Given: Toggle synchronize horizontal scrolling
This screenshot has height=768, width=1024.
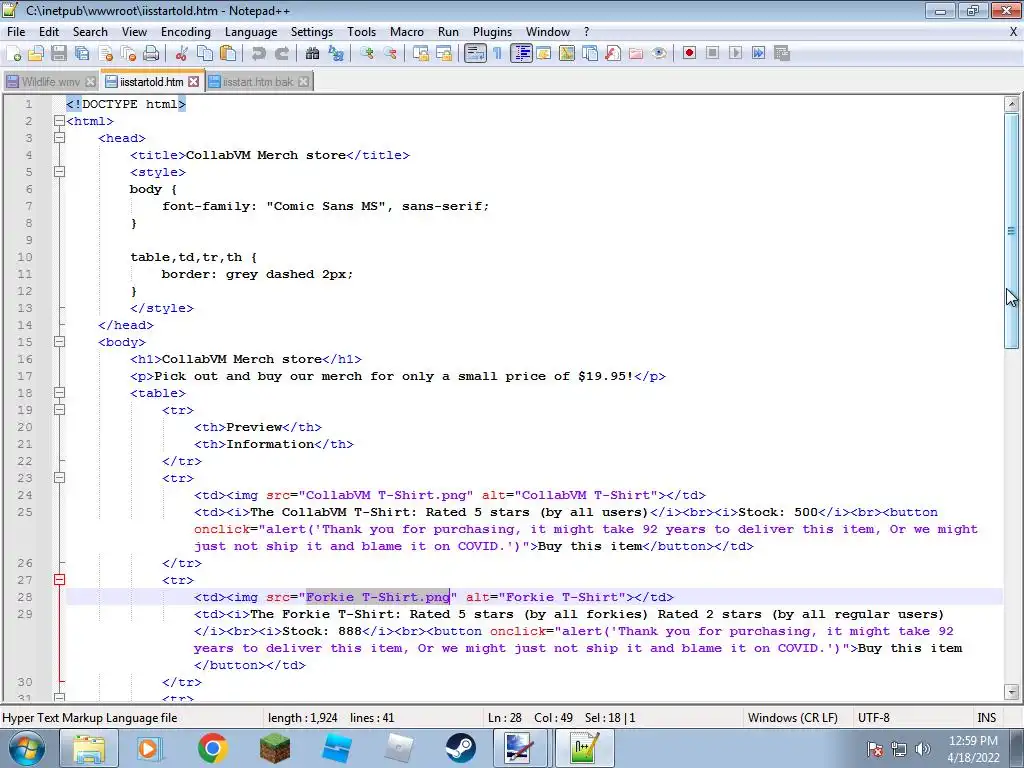Looking at the screenshot, I should tap(444, 54).
